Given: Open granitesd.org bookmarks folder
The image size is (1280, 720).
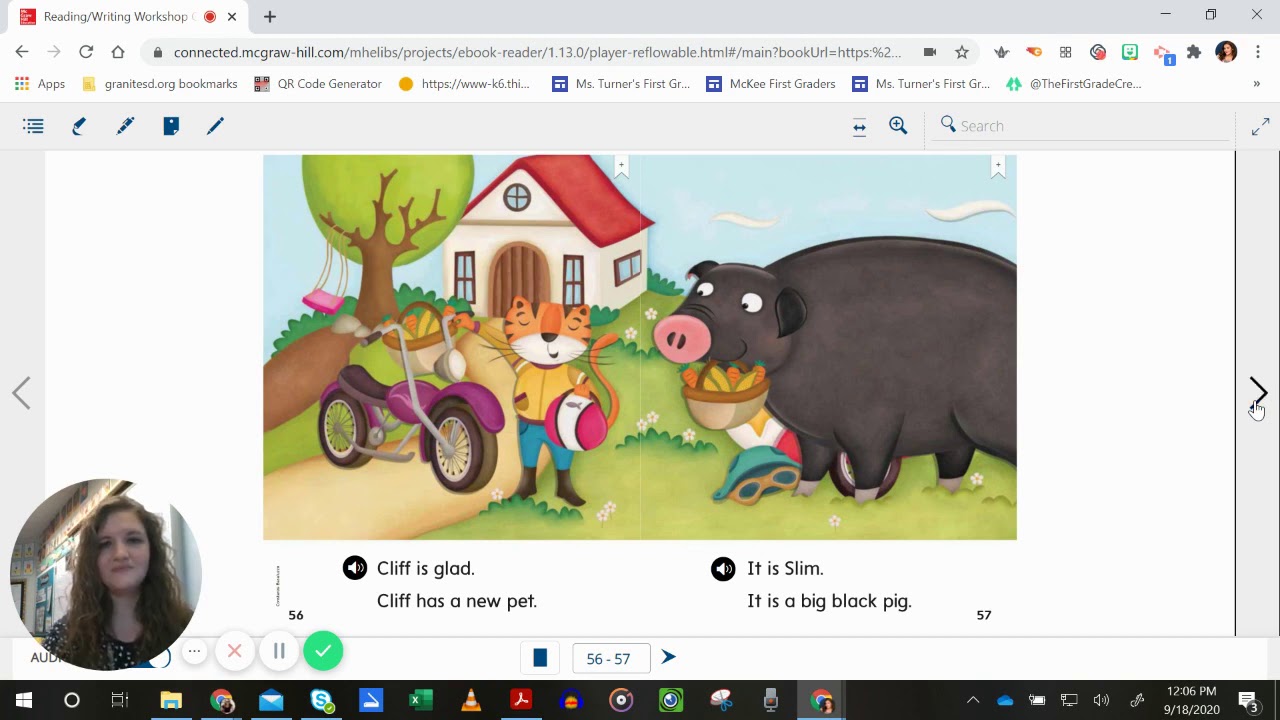Looking at the screenshot, I should point(160,84).
